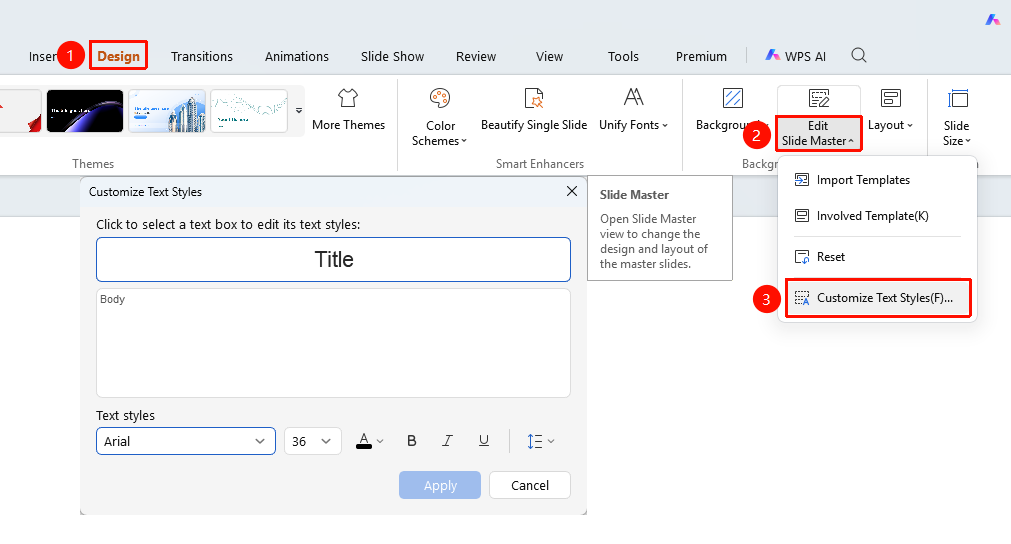Click the Apply button
1011x544 pixels.
(x=440, y=485)
